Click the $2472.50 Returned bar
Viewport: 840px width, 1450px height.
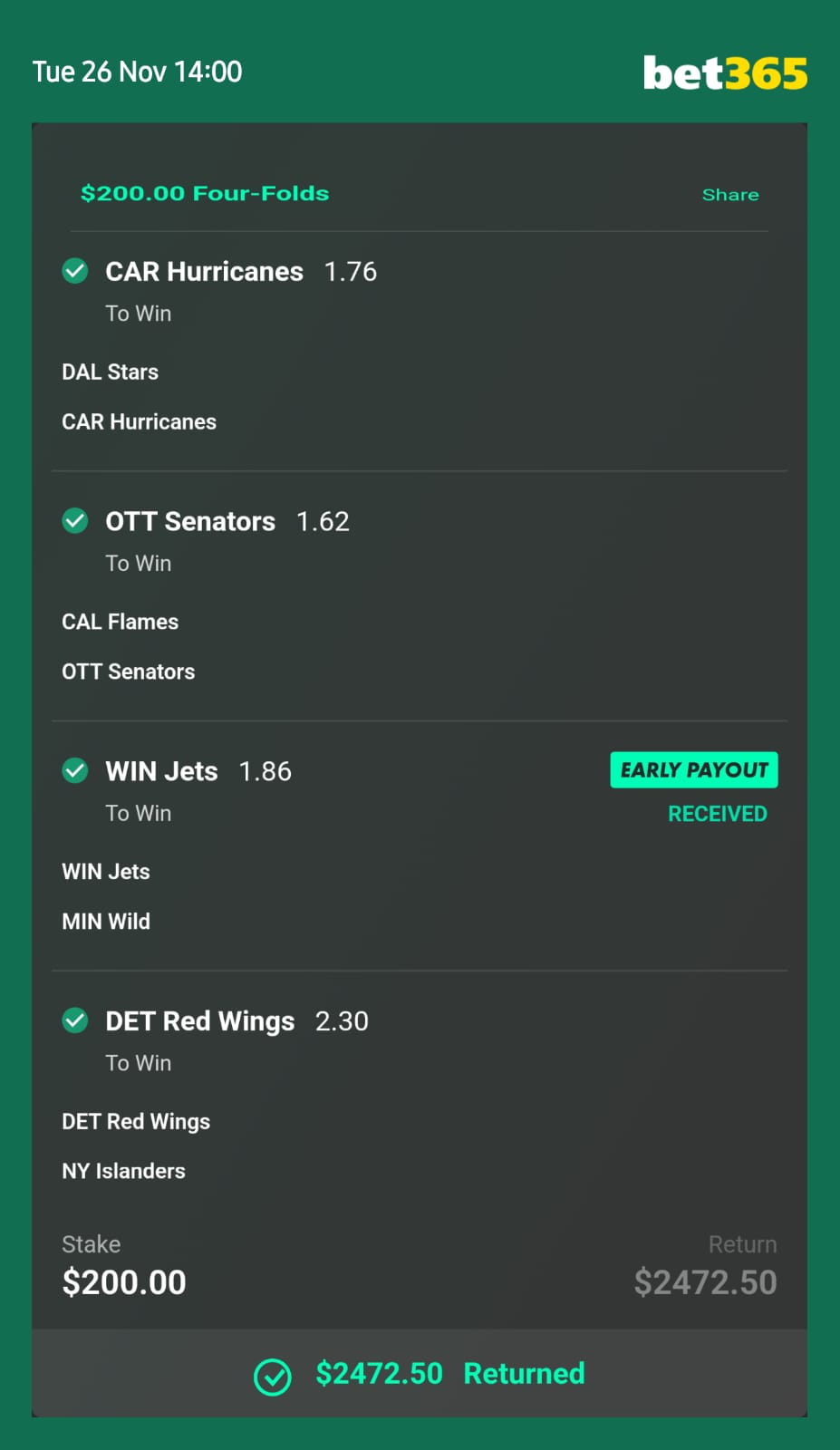click(x=420, y=1374)
